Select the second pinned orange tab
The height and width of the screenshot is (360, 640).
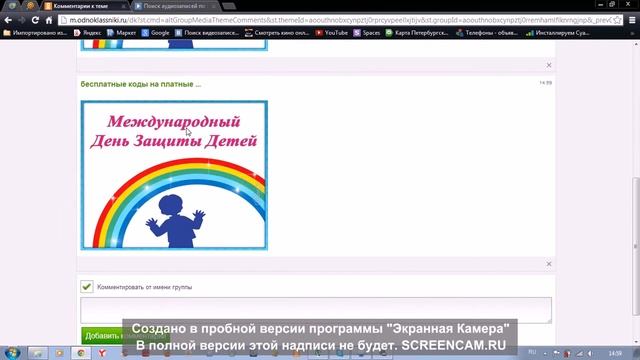coord(31,6)
